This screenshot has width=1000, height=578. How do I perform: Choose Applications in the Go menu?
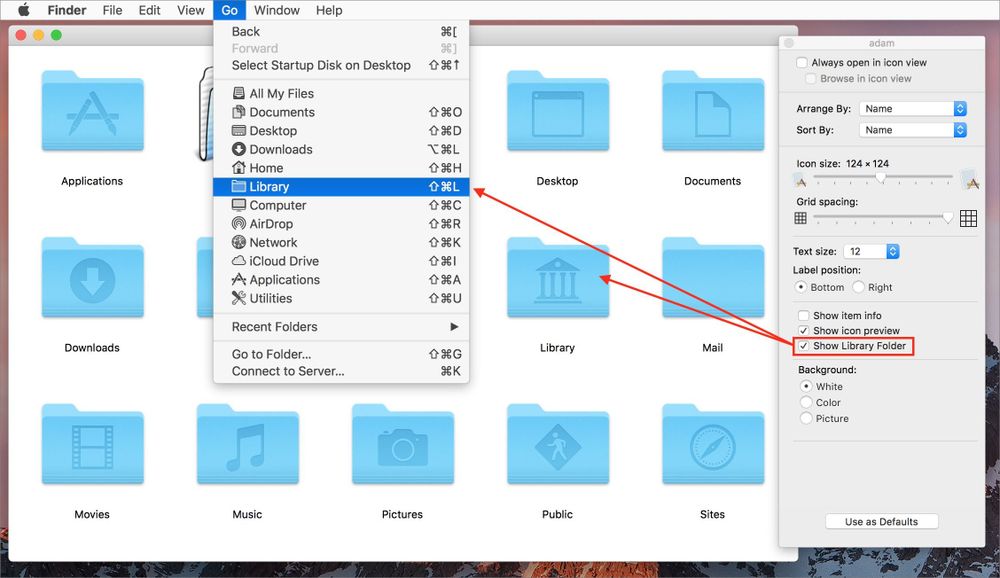[x=341, y=279]
